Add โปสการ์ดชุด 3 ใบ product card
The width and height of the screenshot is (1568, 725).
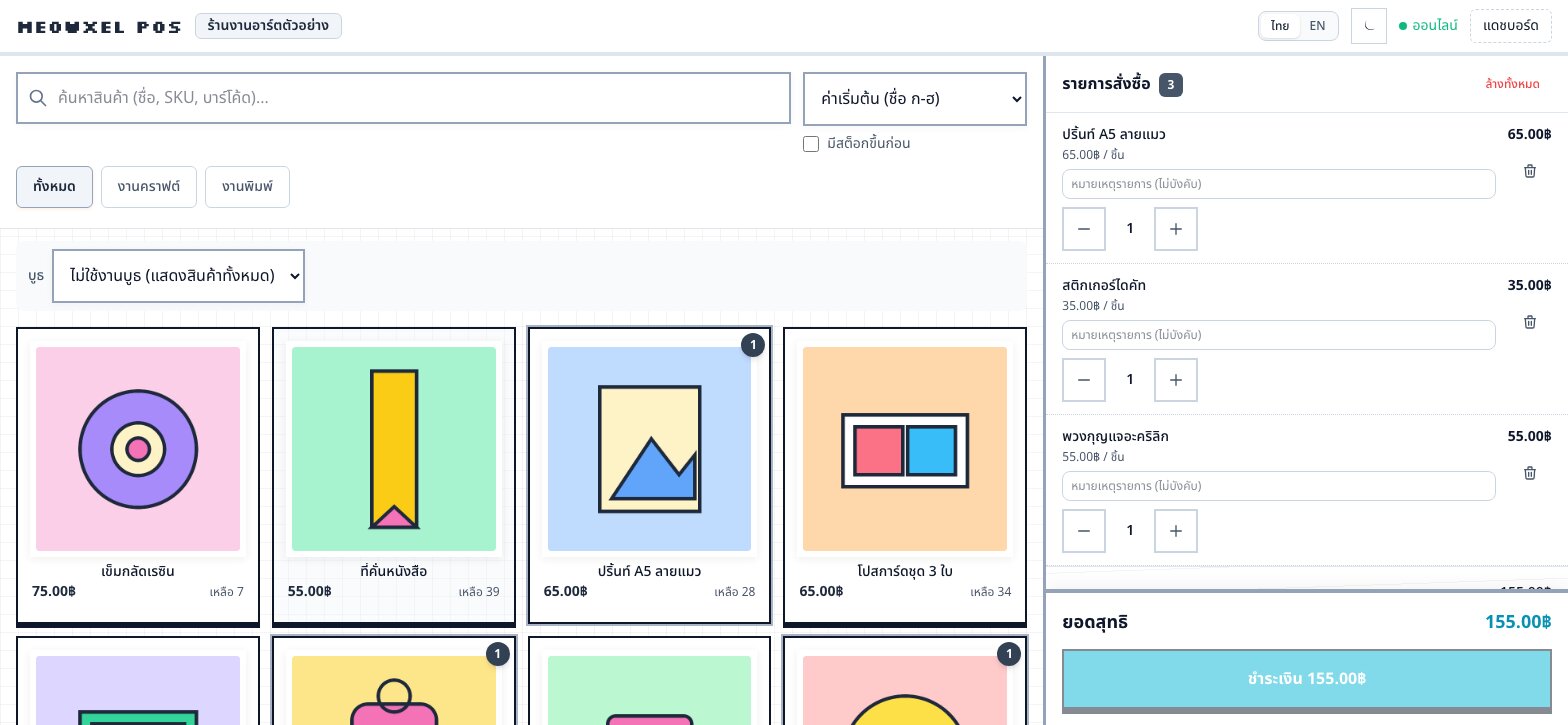[905, 476]
